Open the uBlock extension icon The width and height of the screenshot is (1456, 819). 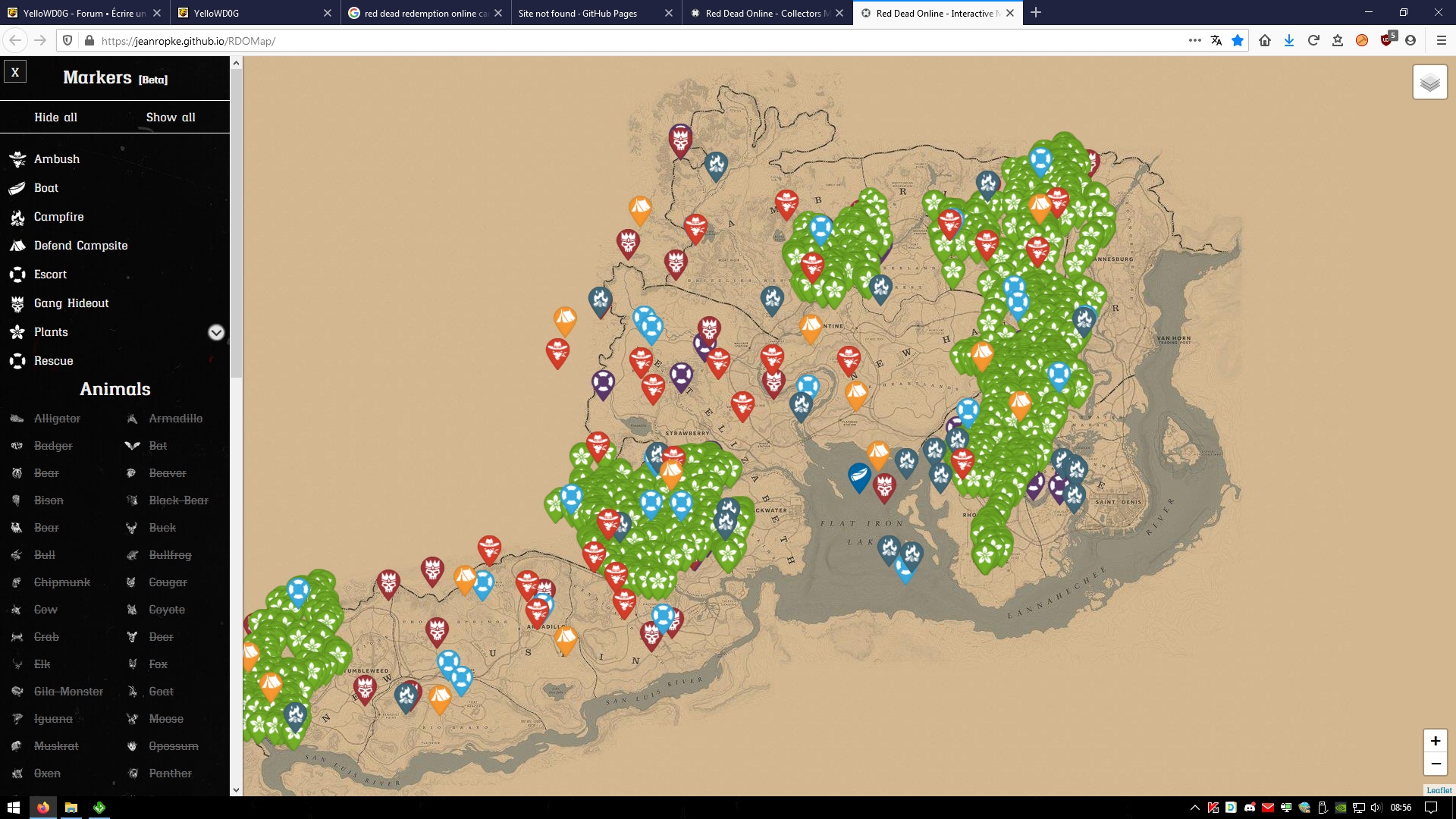pos(1387,40)
